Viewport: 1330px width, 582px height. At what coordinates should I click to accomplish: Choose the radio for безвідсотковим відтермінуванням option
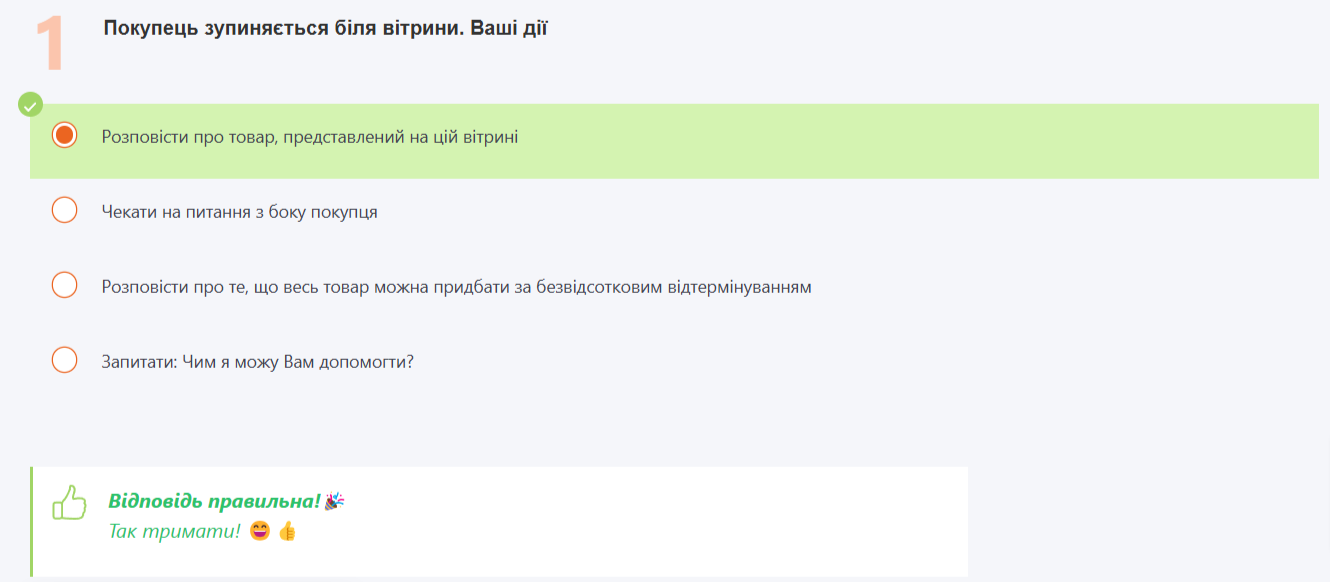point(64,285)
